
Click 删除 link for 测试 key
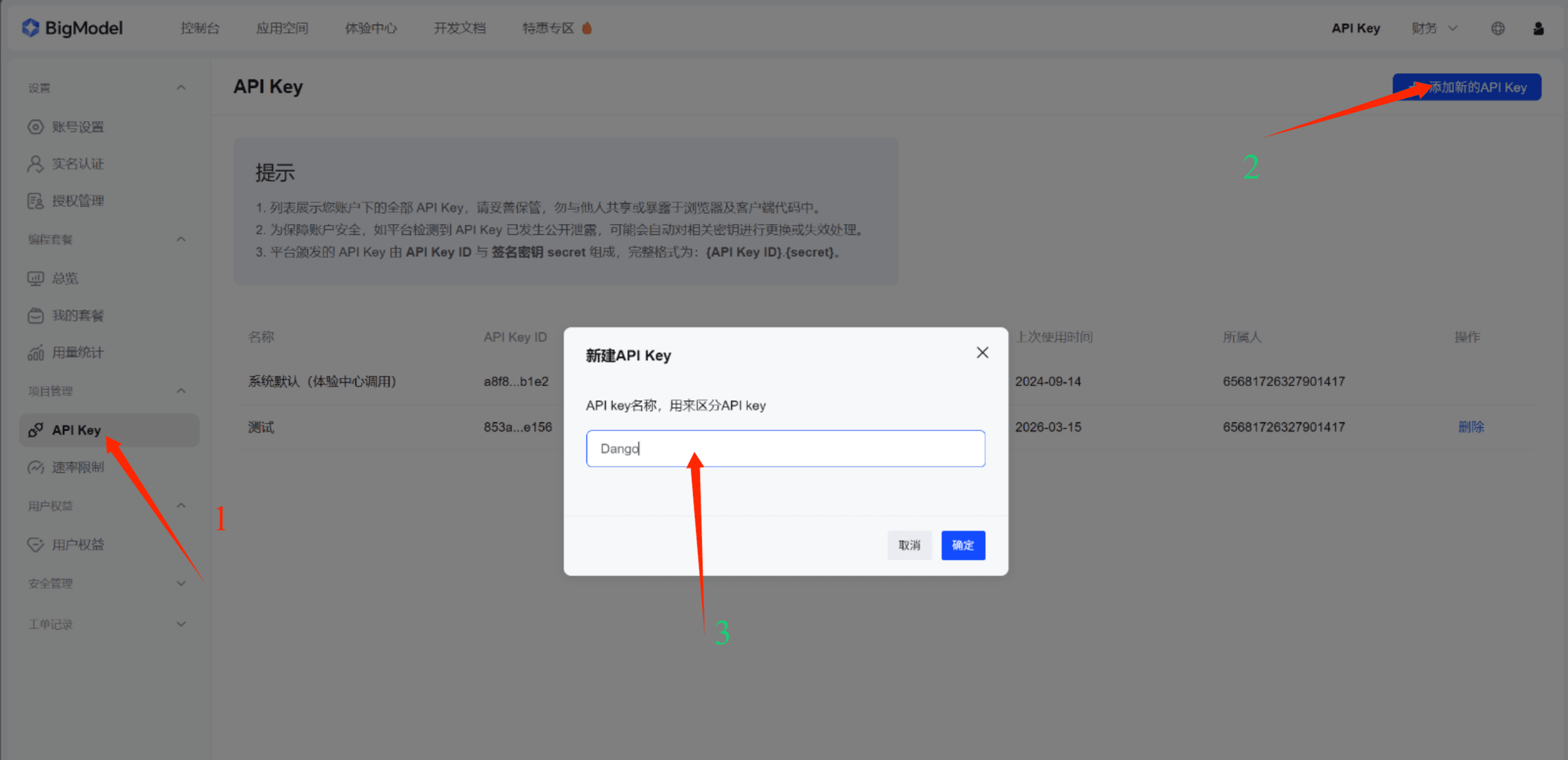click(1471, 427)
